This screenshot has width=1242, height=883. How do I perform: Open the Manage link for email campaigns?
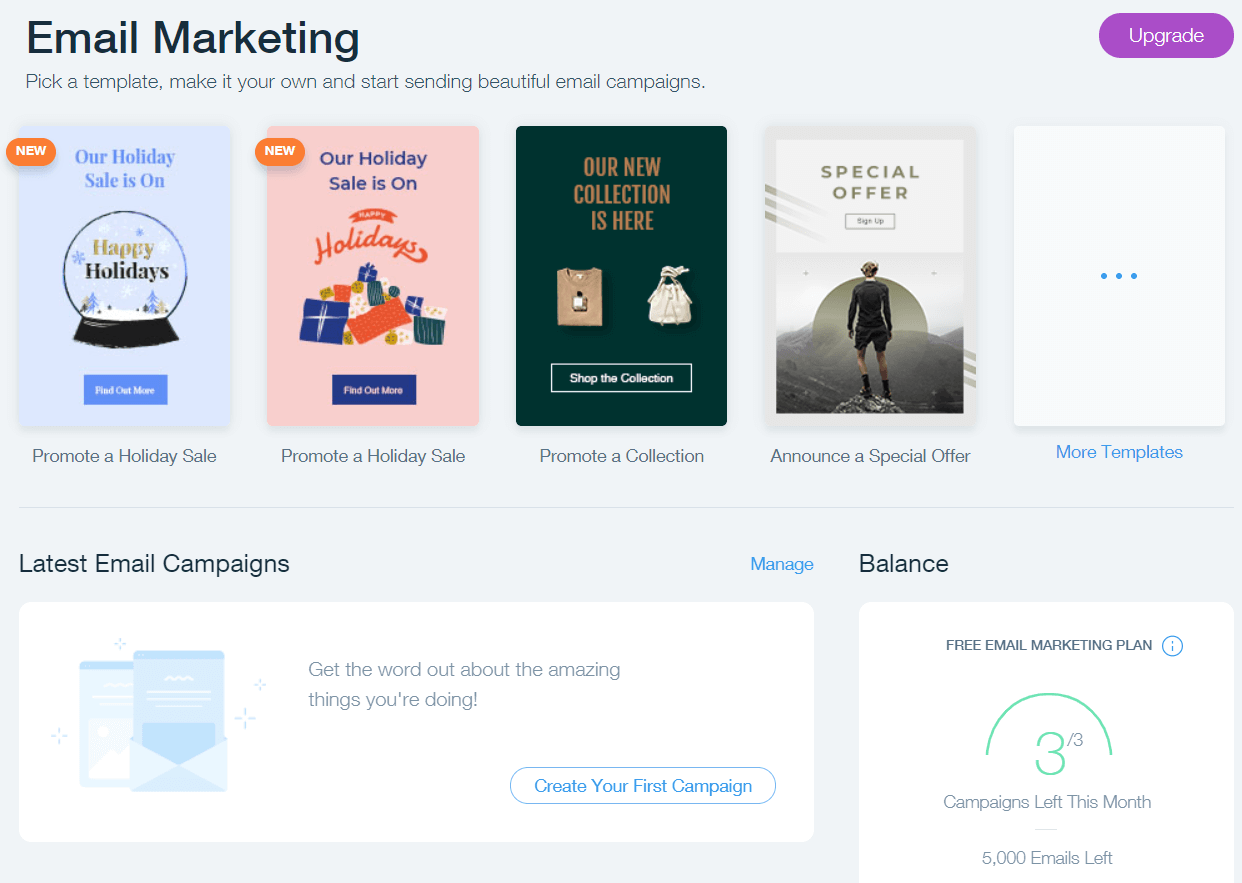pos(782,564)
